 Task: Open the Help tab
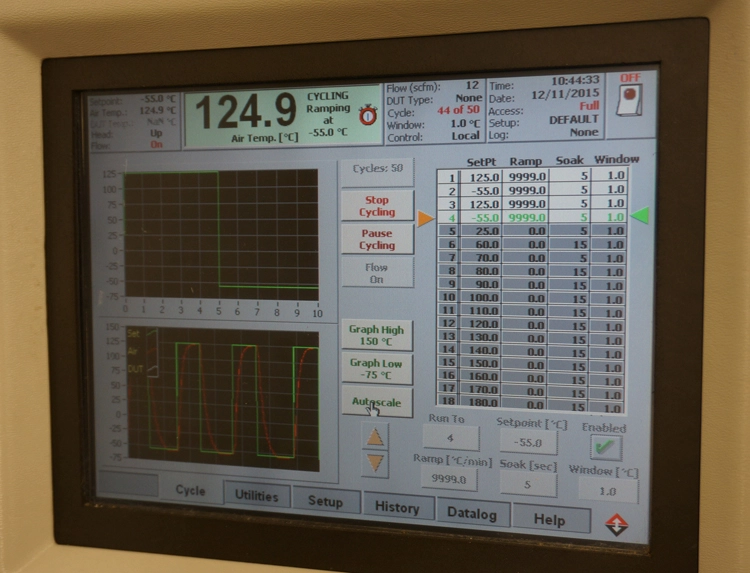(550, 519)
